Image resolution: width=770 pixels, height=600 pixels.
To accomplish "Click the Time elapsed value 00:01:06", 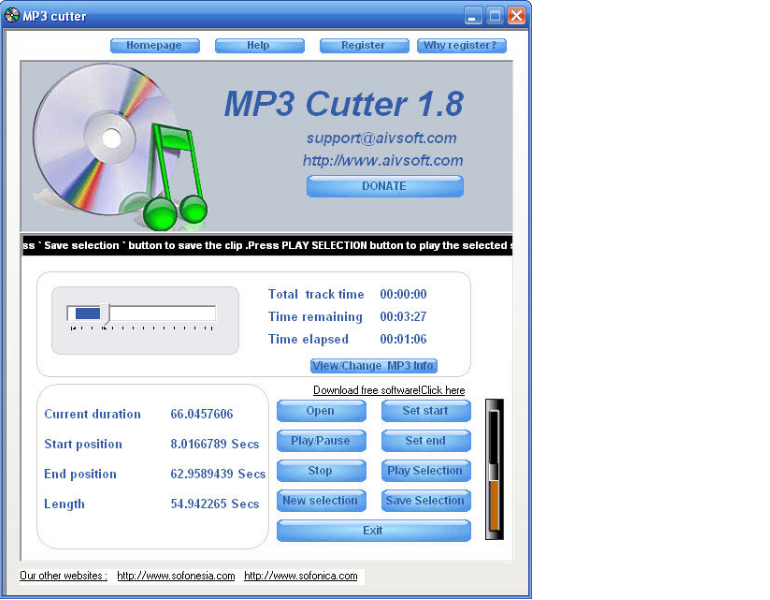I will pos(403,339).
